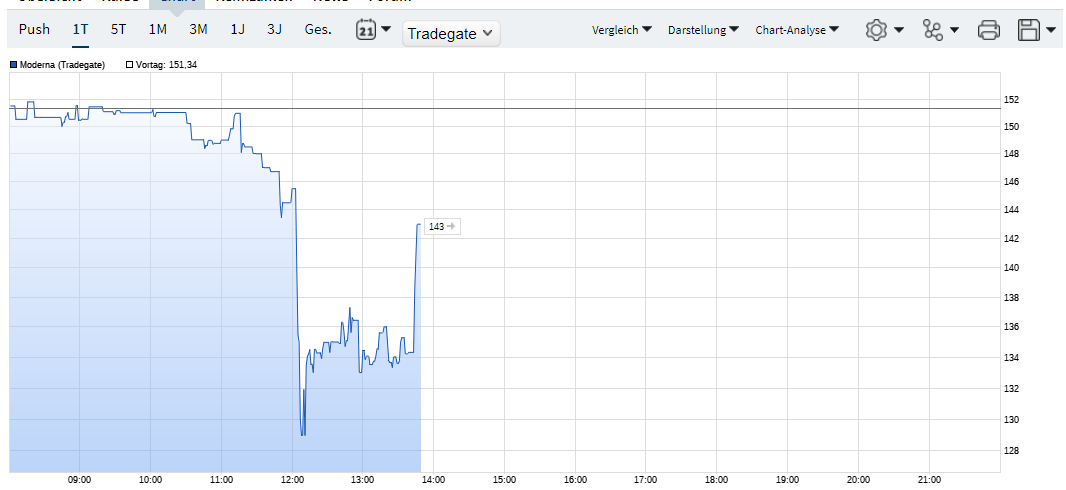Image resolution: width=1066 pixels, height=490 pixels.
Task: Click the blue Moderna legend swatch
Action: [x=14, y=65]
